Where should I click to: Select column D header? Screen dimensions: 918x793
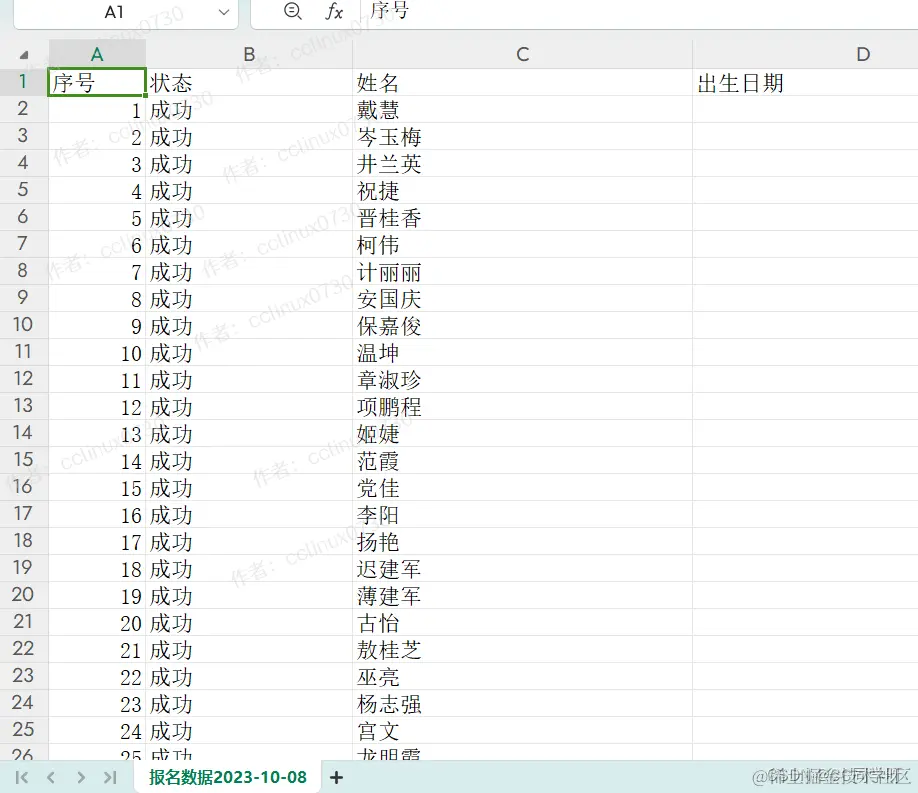click(863, 54)
